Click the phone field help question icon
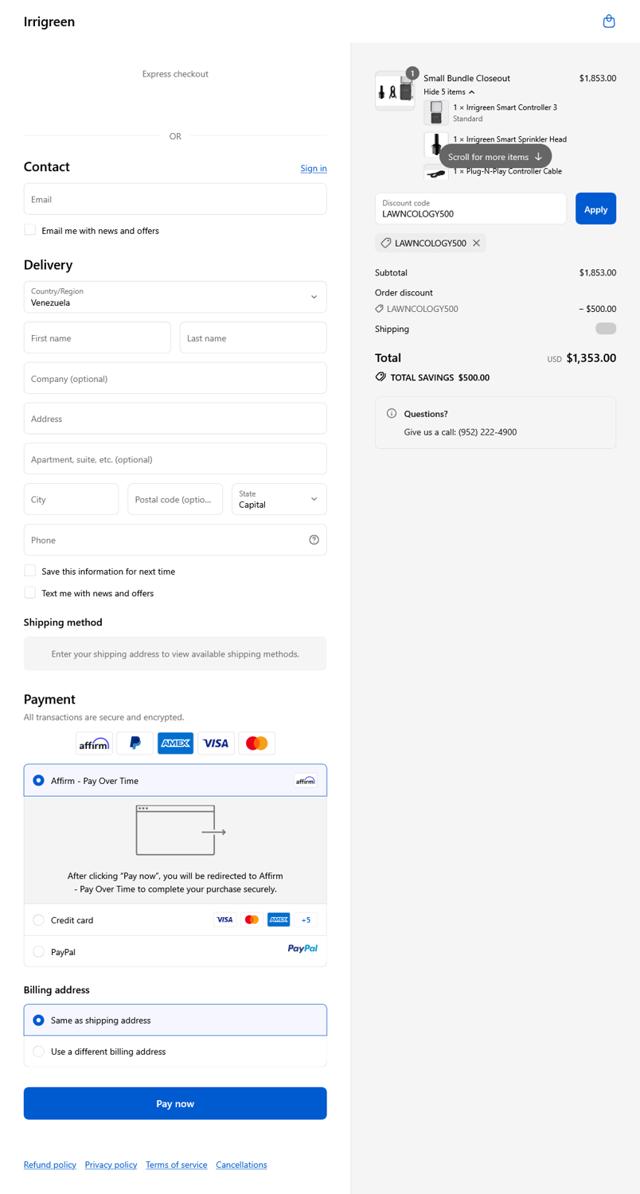 (314, 540)
